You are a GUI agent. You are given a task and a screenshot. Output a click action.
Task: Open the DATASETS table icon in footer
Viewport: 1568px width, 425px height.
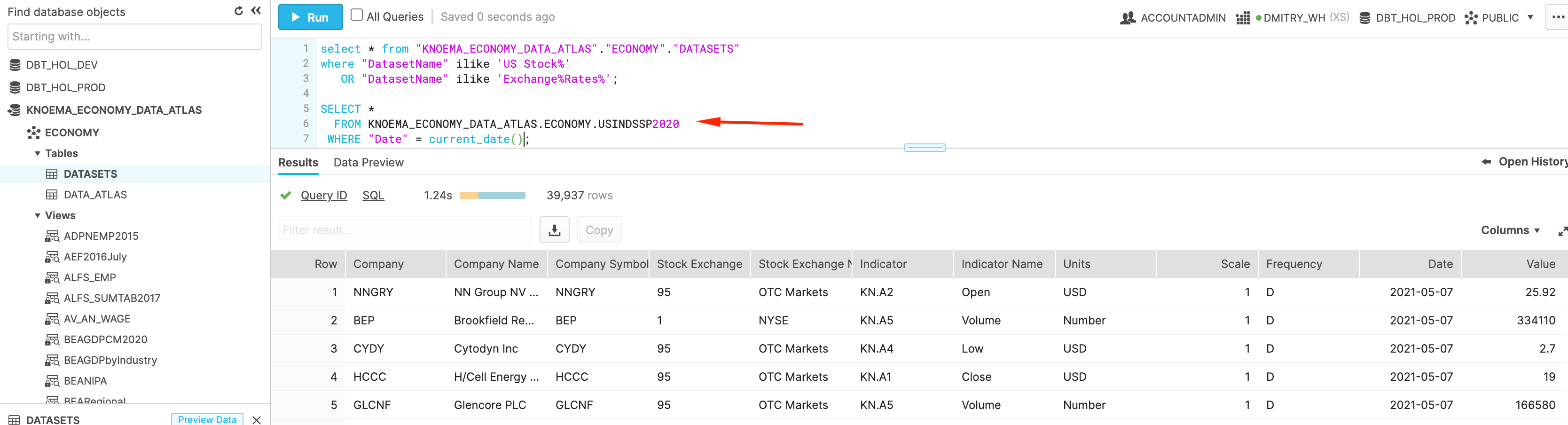(14, 420)
